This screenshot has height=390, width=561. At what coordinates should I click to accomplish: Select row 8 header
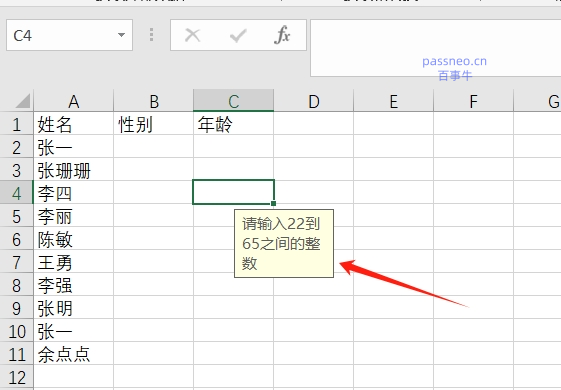coord(16,285)
